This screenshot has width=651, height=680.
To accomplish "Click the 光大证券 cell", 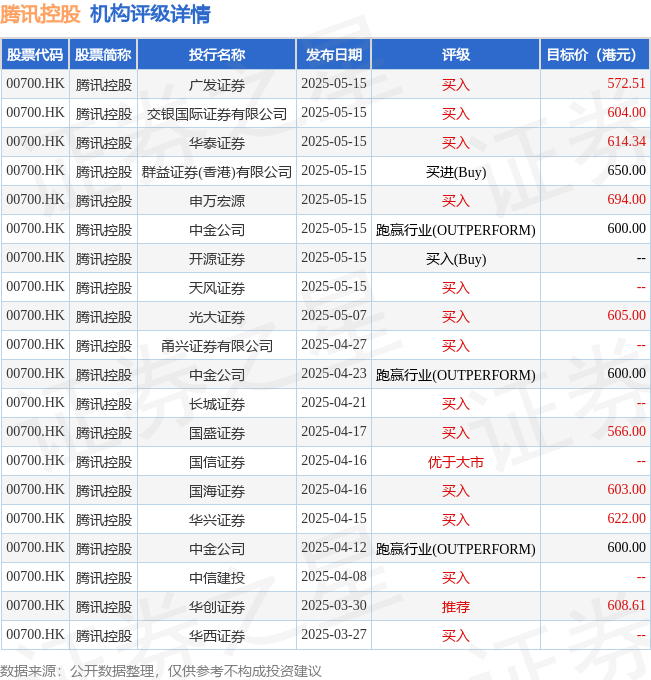I will click(217, 317).
